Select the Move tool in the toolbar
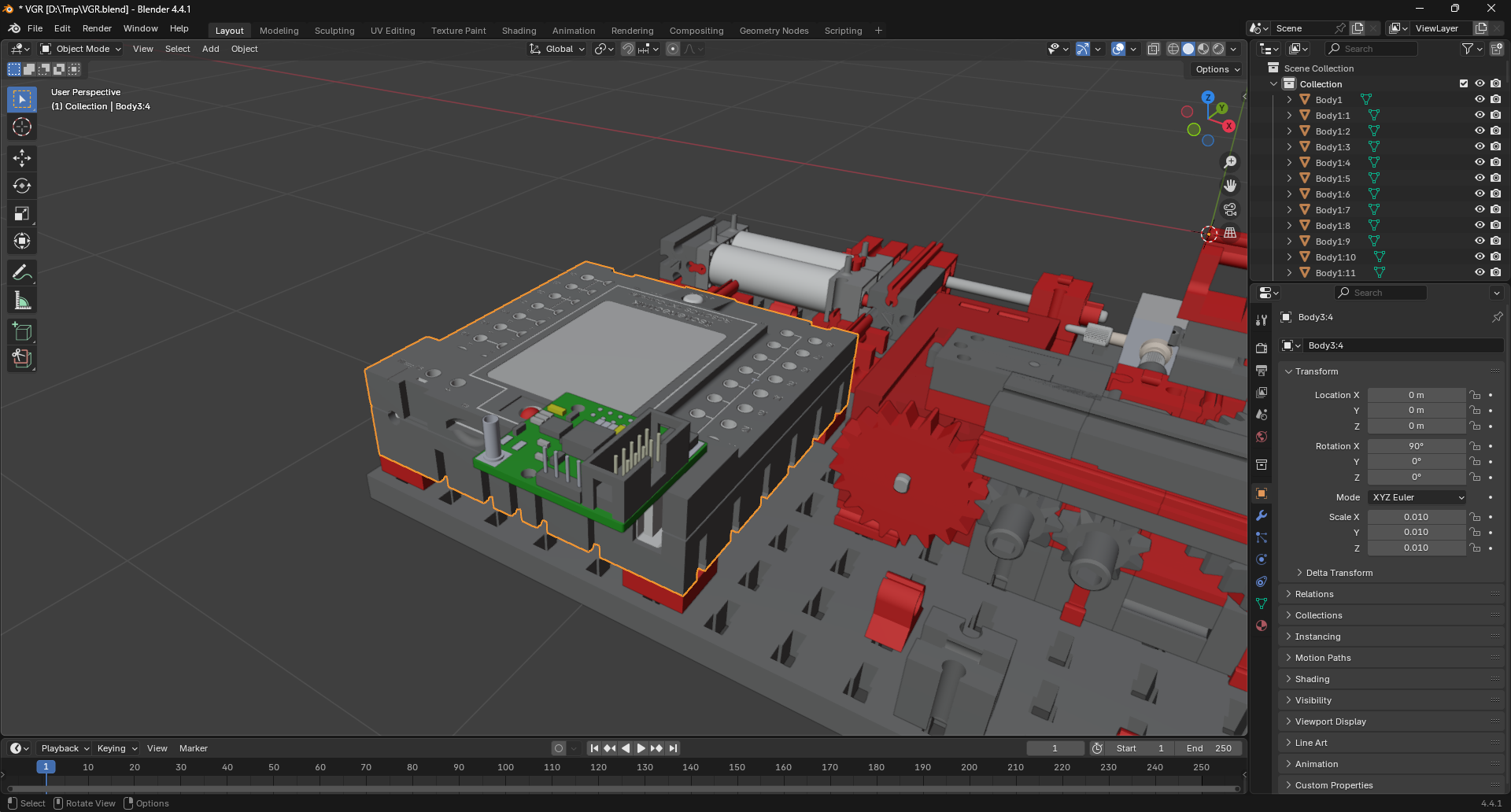Image resolution: width=1511 pixels, height=812 pixels. pos(21,158)
